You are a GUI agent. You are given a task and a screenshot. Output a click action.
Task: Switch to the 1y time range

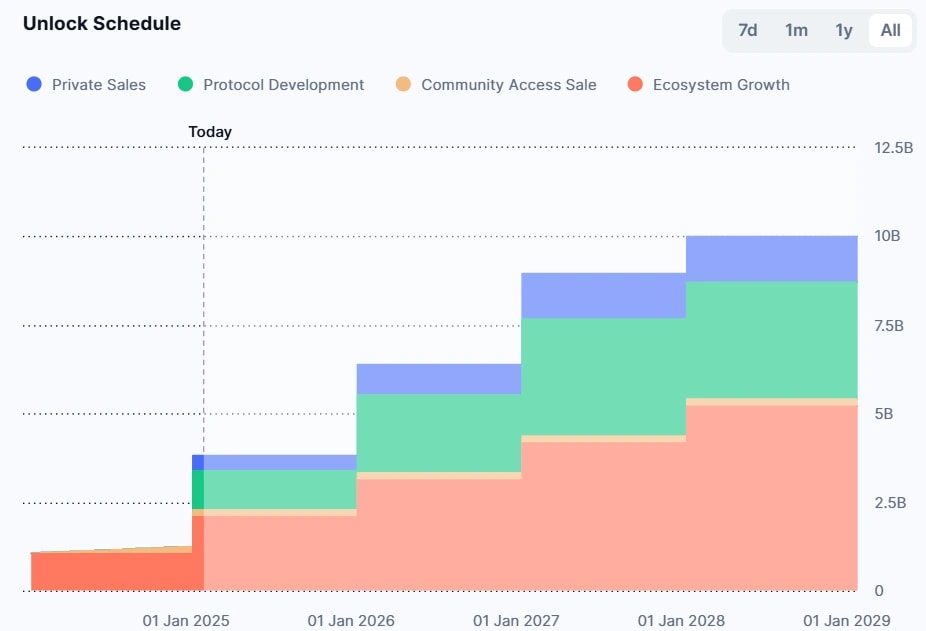(843, 30)
